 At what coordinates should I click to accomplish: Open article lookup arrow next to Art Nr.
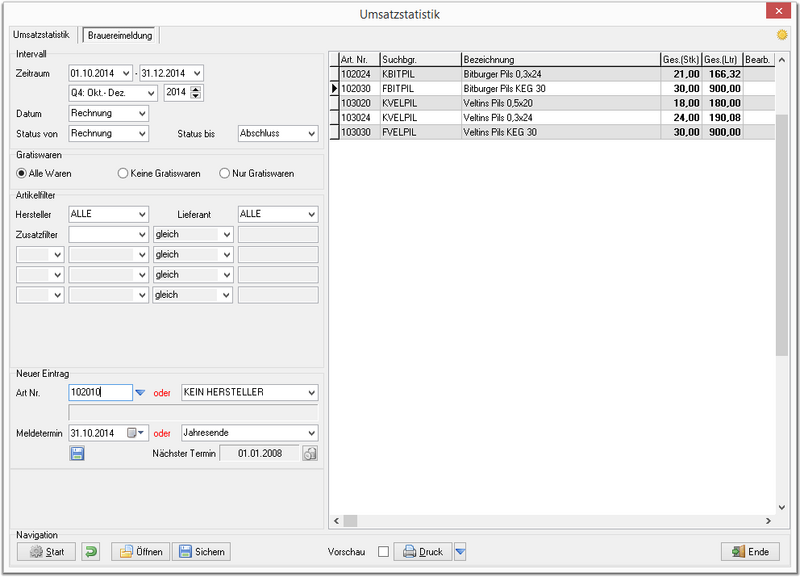(x=140, y=392)
